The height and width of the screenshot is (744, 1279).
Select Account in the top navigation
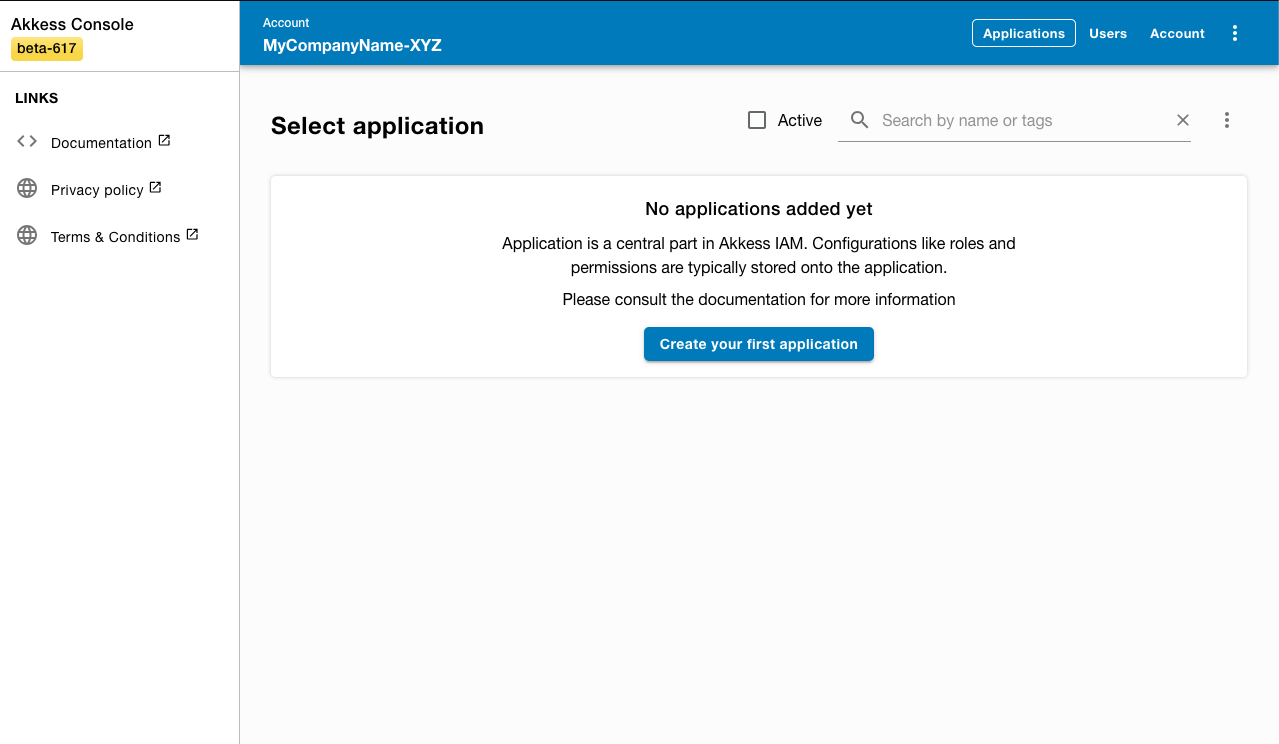coord(1176,33)
